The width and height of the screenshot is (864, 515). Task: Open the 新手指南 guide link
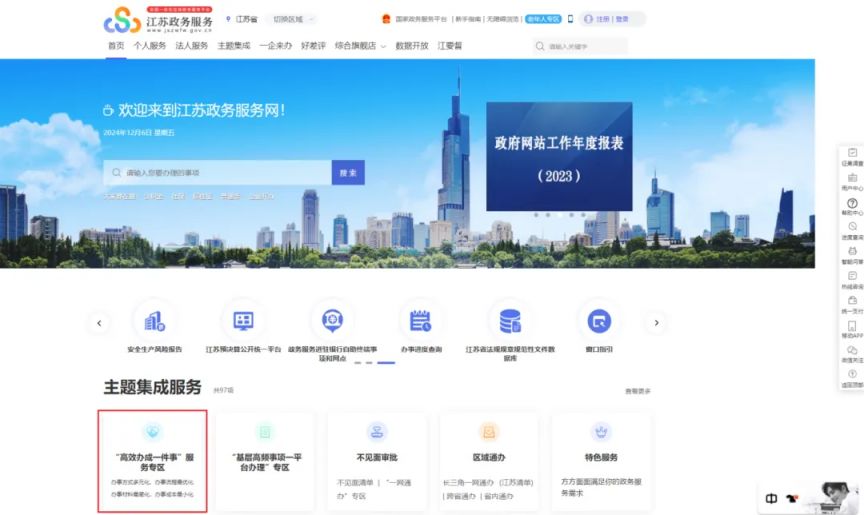tap(468, 19)
